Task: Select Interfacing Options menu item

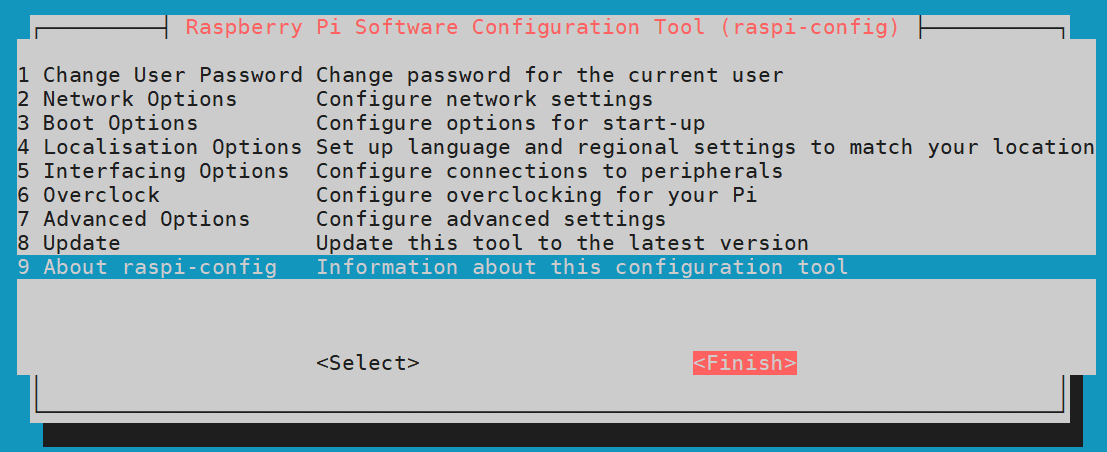Action: click(153, 171)
